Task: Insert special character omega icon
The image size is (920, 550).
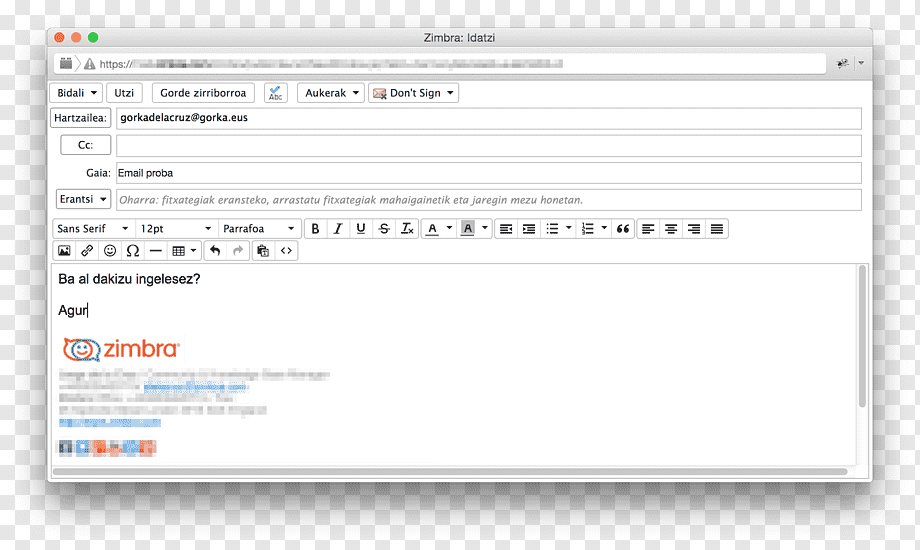Action: click(x=133, y=251)
